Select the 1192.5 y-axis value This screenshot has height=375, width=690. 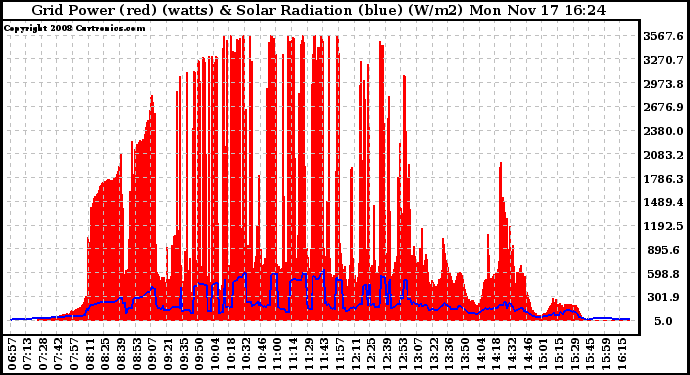coord(663,226)
